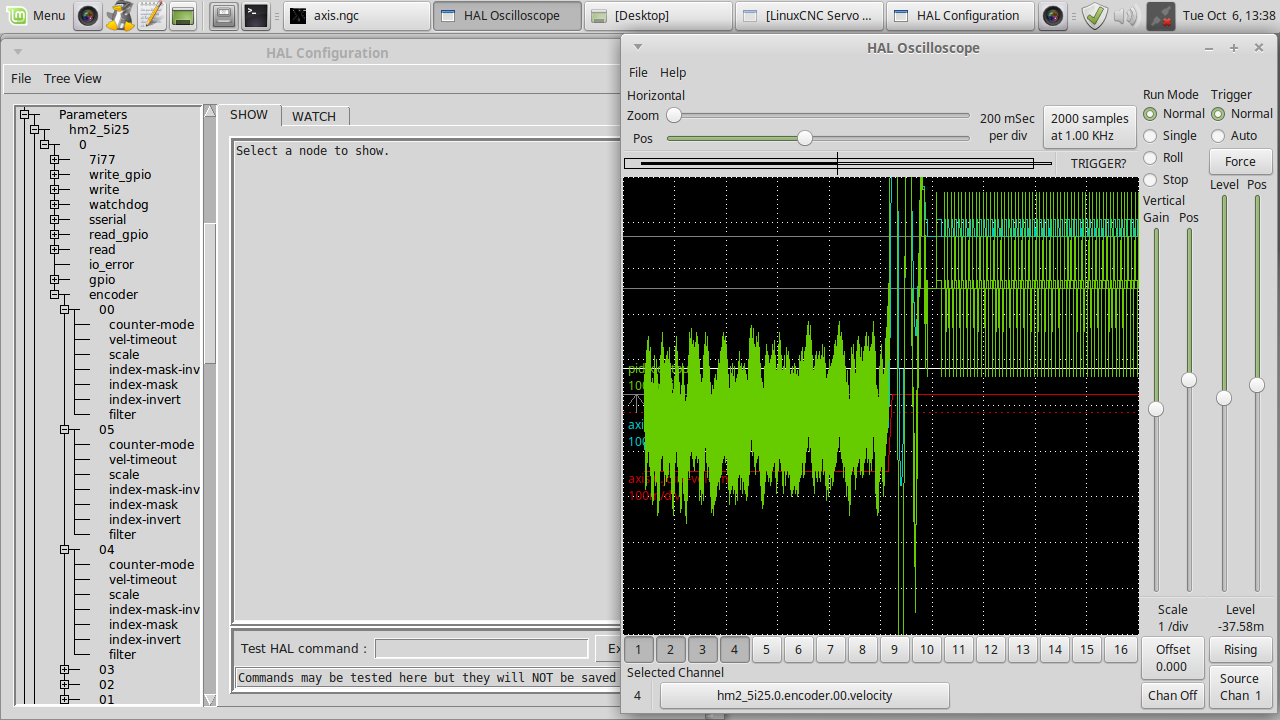Viewport: 1280px width, 720px height.
Task: Open HAL Oscilloscope window menu arrow
Action: pos(638,47)
